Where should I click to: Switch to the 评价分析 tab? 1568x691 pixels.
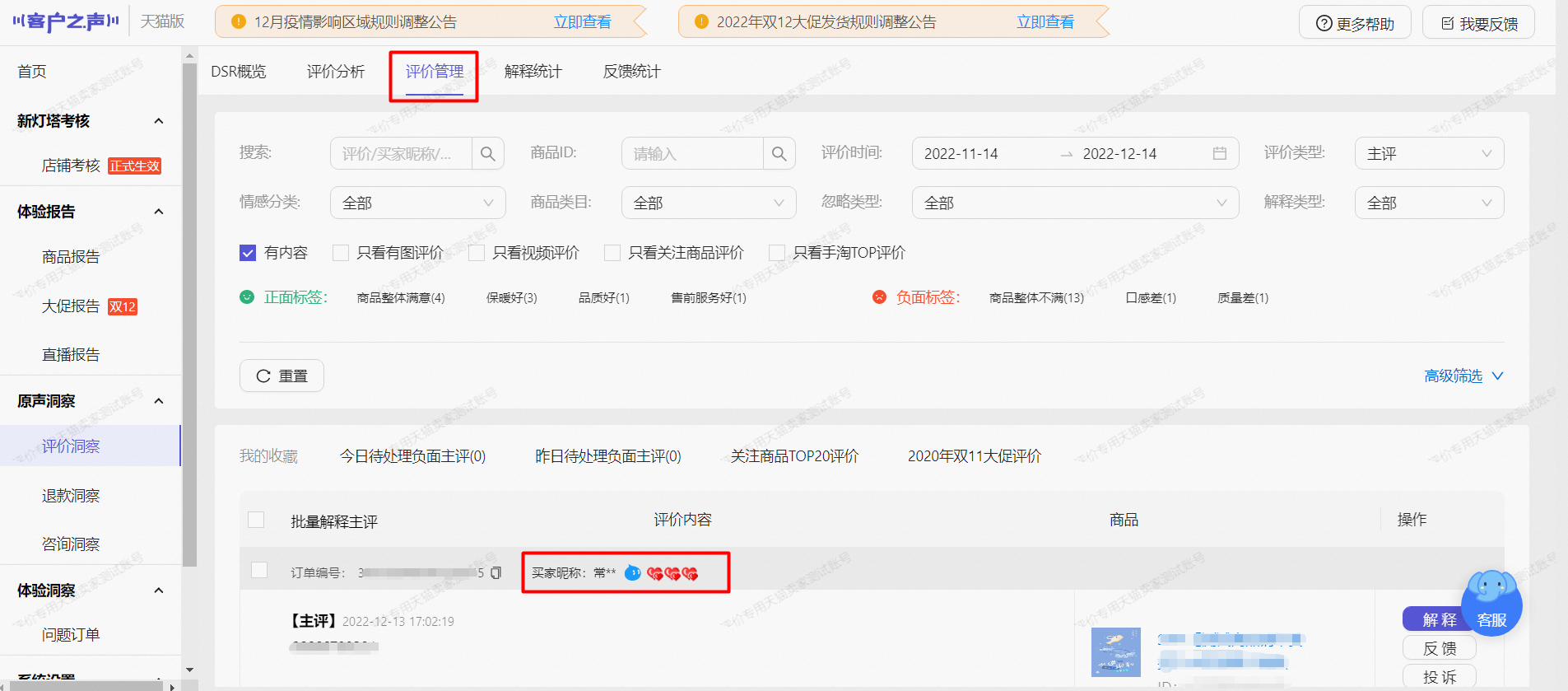[336, 72]
